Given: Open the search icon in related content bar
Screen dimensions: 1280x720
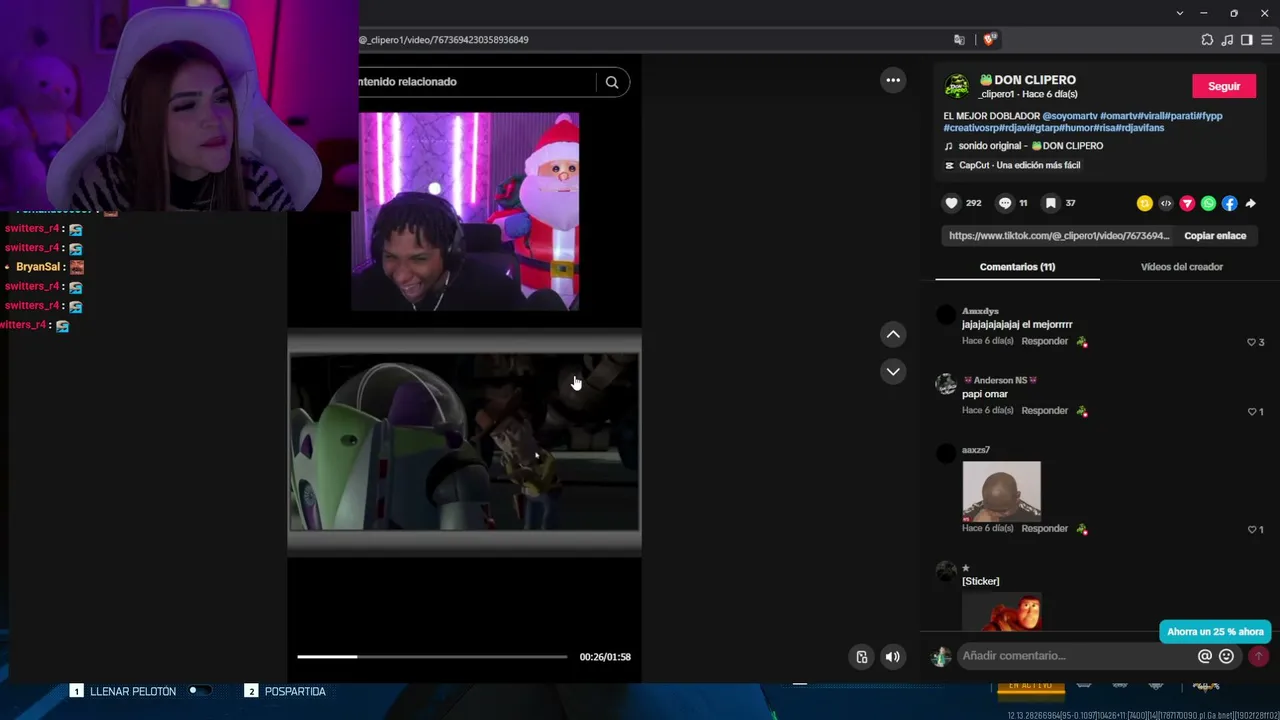Looking at the screenshot, I should point(612,82).
